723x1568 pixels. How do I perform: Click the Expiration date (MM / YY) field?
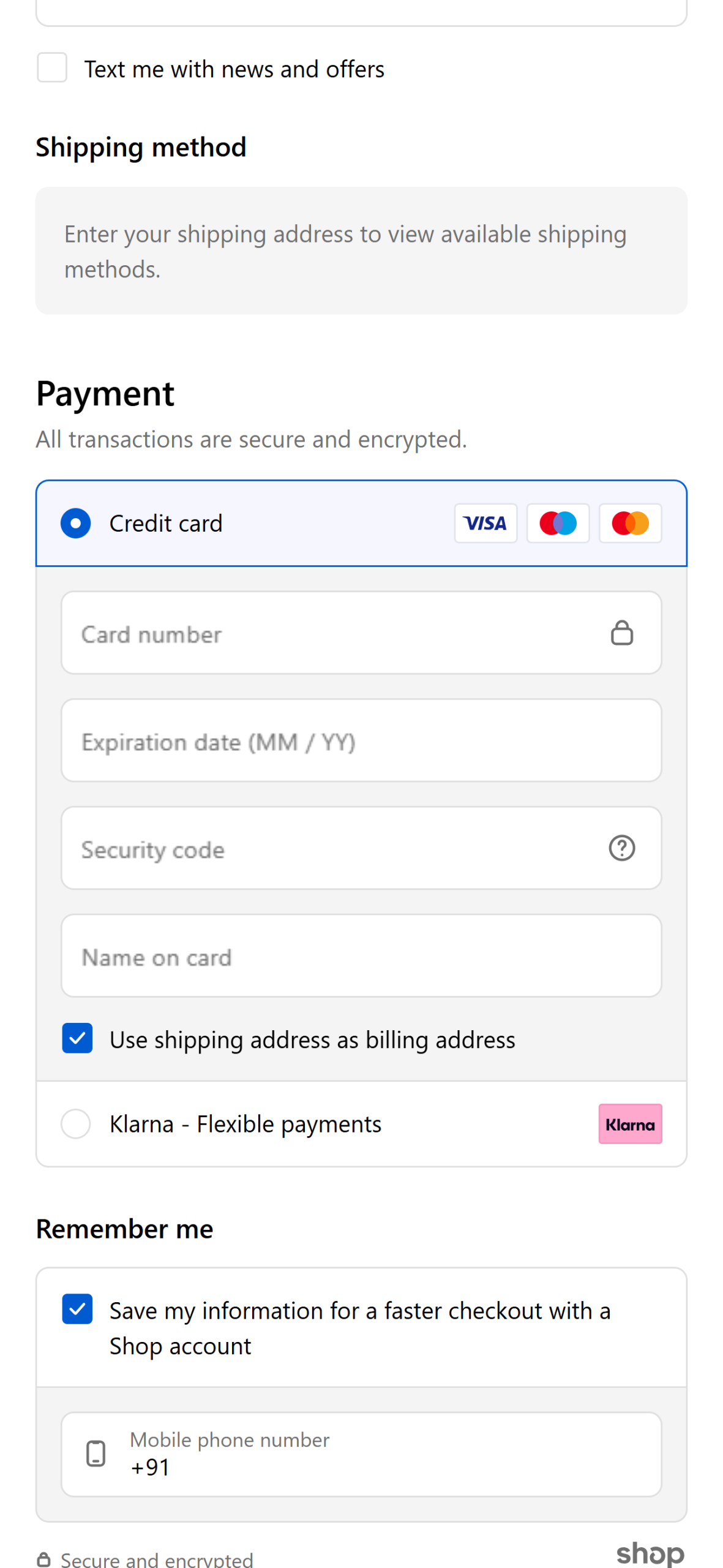361,741
